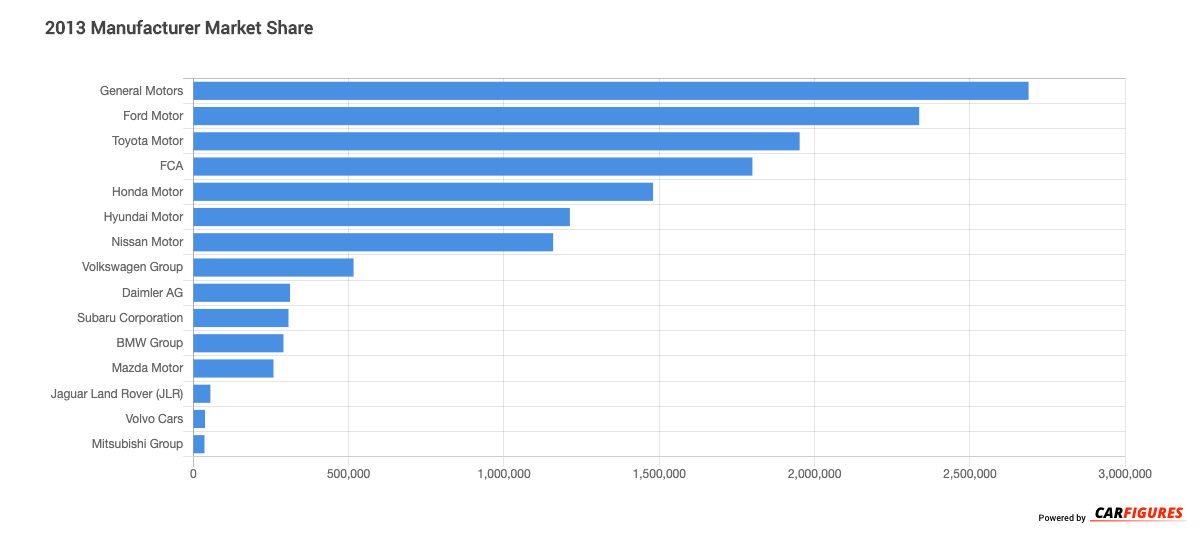Select the BMW Group bar
The height and width of the screenshot is (534, 1200).
[238, 343]
